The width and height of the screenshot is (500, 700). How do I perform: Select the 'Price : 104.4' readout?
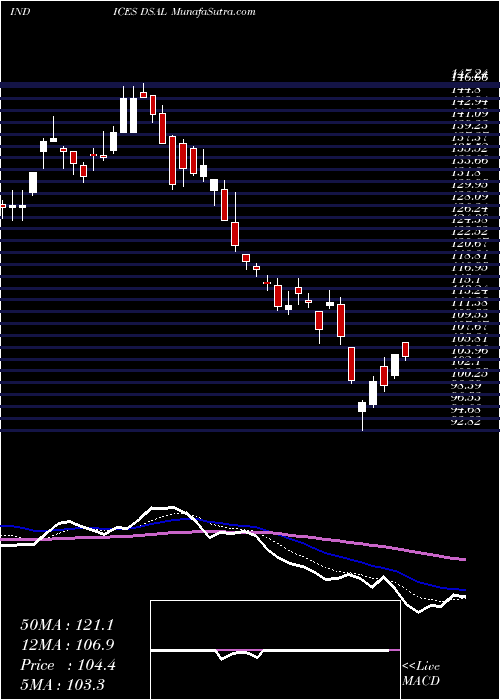pos(68,665)
